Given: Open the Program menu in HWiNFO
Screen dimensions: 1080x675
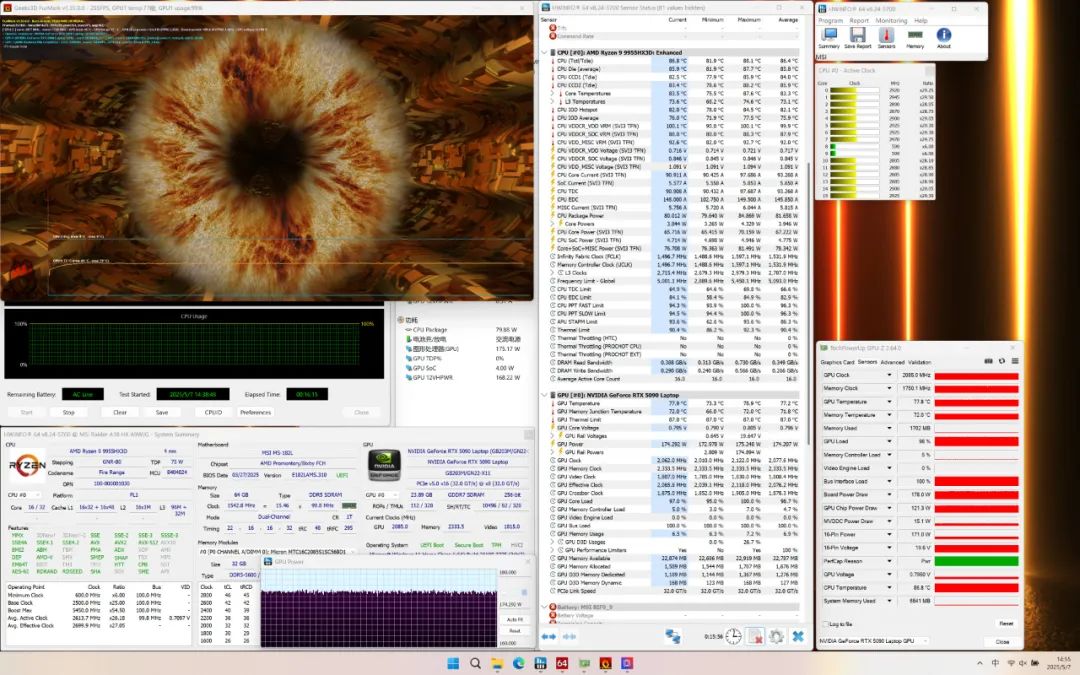Looking at the screenshot, I should coord(831,21).
